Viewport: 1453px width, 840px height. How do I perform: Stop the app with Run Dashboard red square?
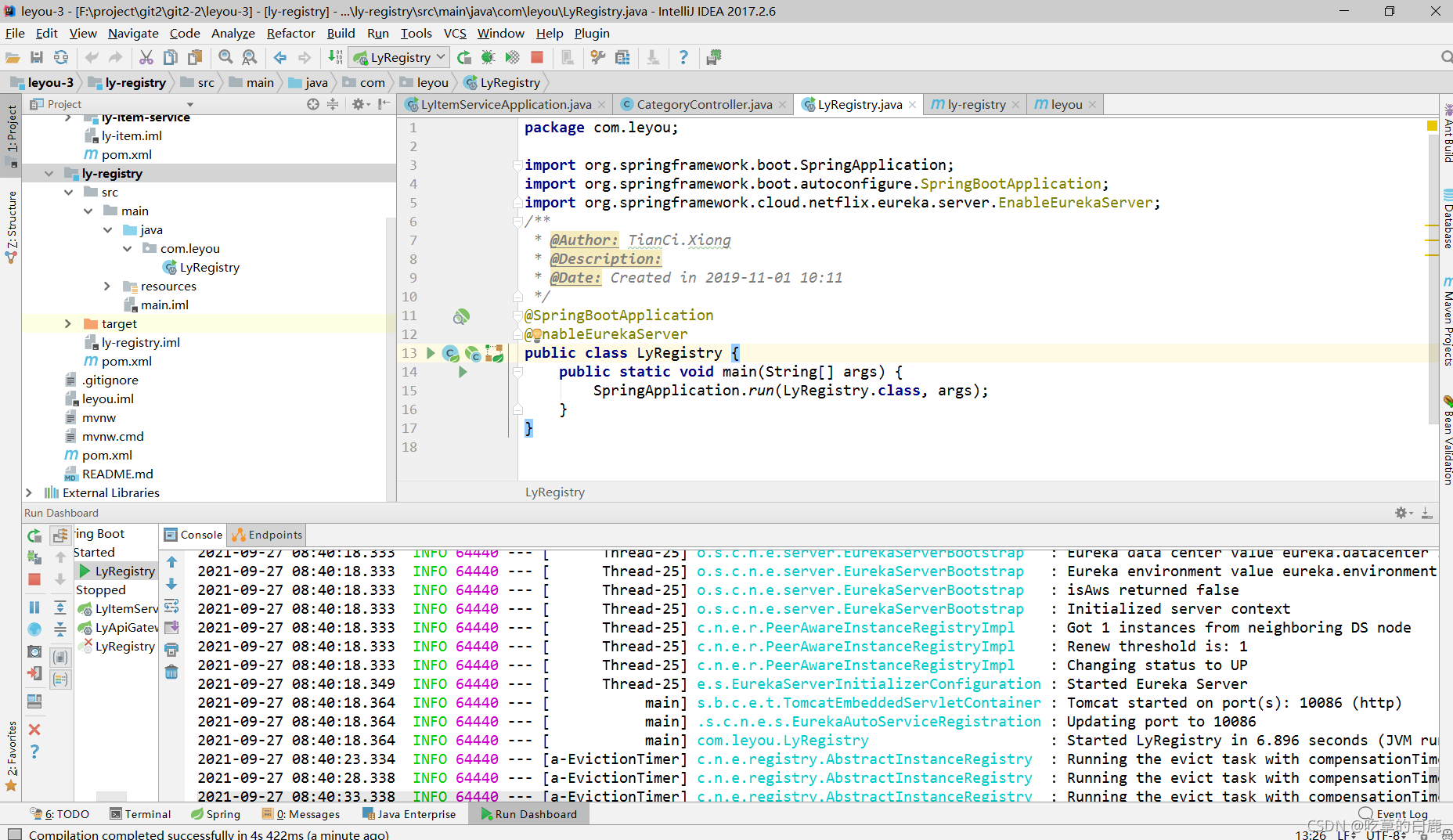click(34, 579)
